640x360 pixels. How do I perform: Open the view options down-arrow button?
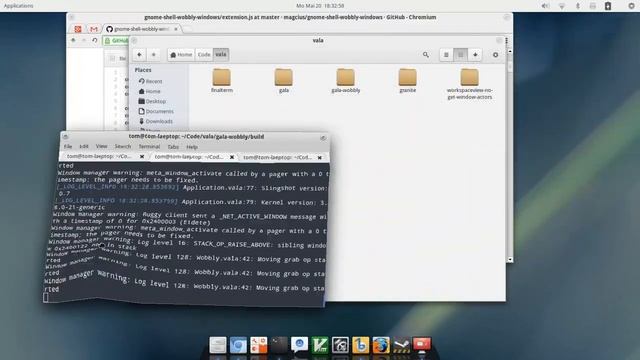(x=475, y=55)
